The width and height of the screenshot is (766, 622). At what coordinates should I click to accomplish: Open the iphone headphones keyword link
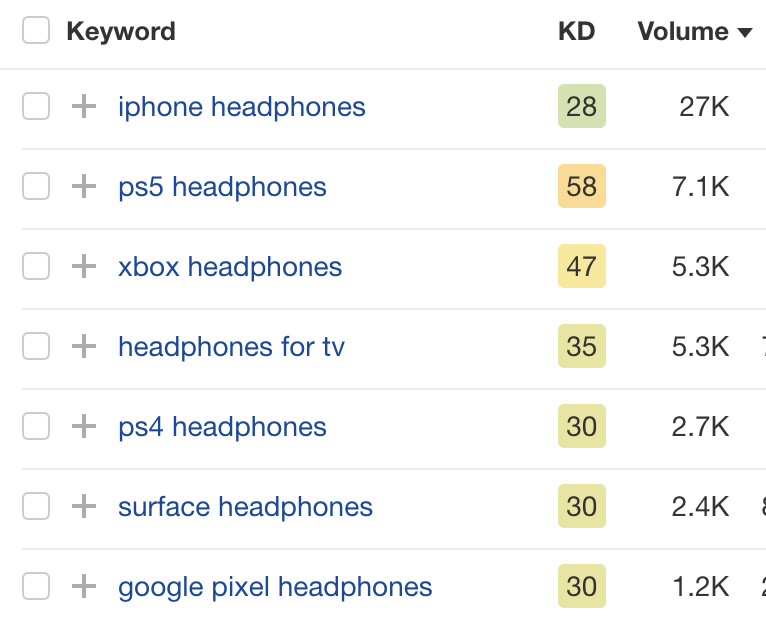242,107
